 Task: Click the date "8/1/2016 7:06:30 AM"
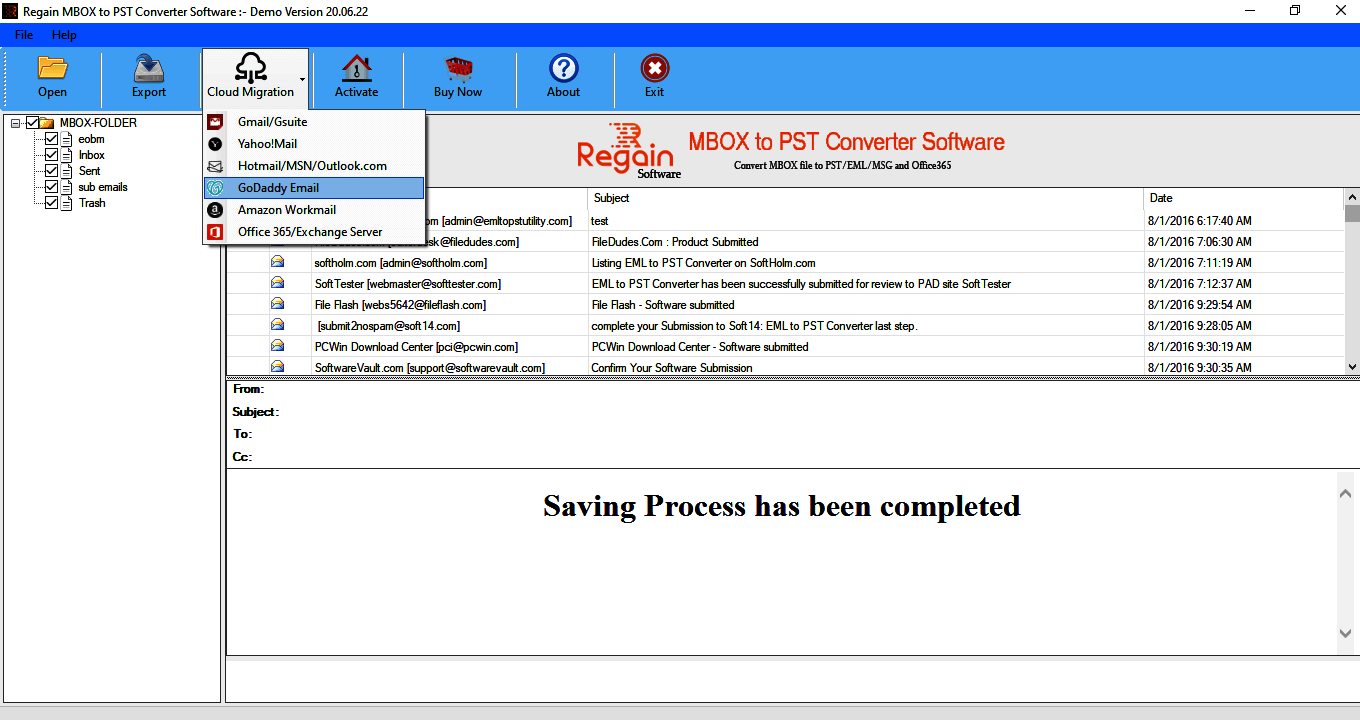click(x=1200, y=242)
